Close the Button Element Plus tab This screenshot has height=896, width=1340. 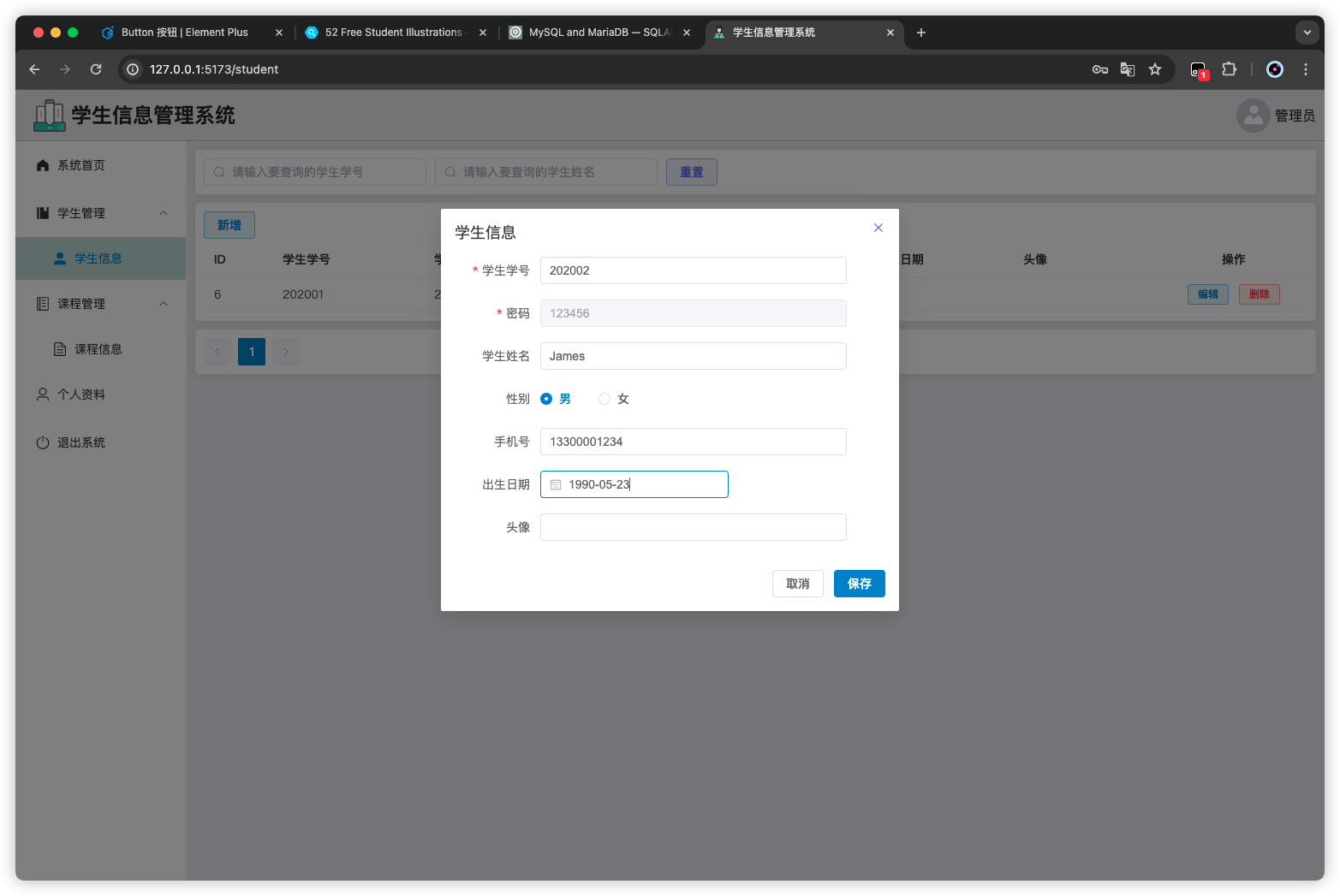click(279, 33)
